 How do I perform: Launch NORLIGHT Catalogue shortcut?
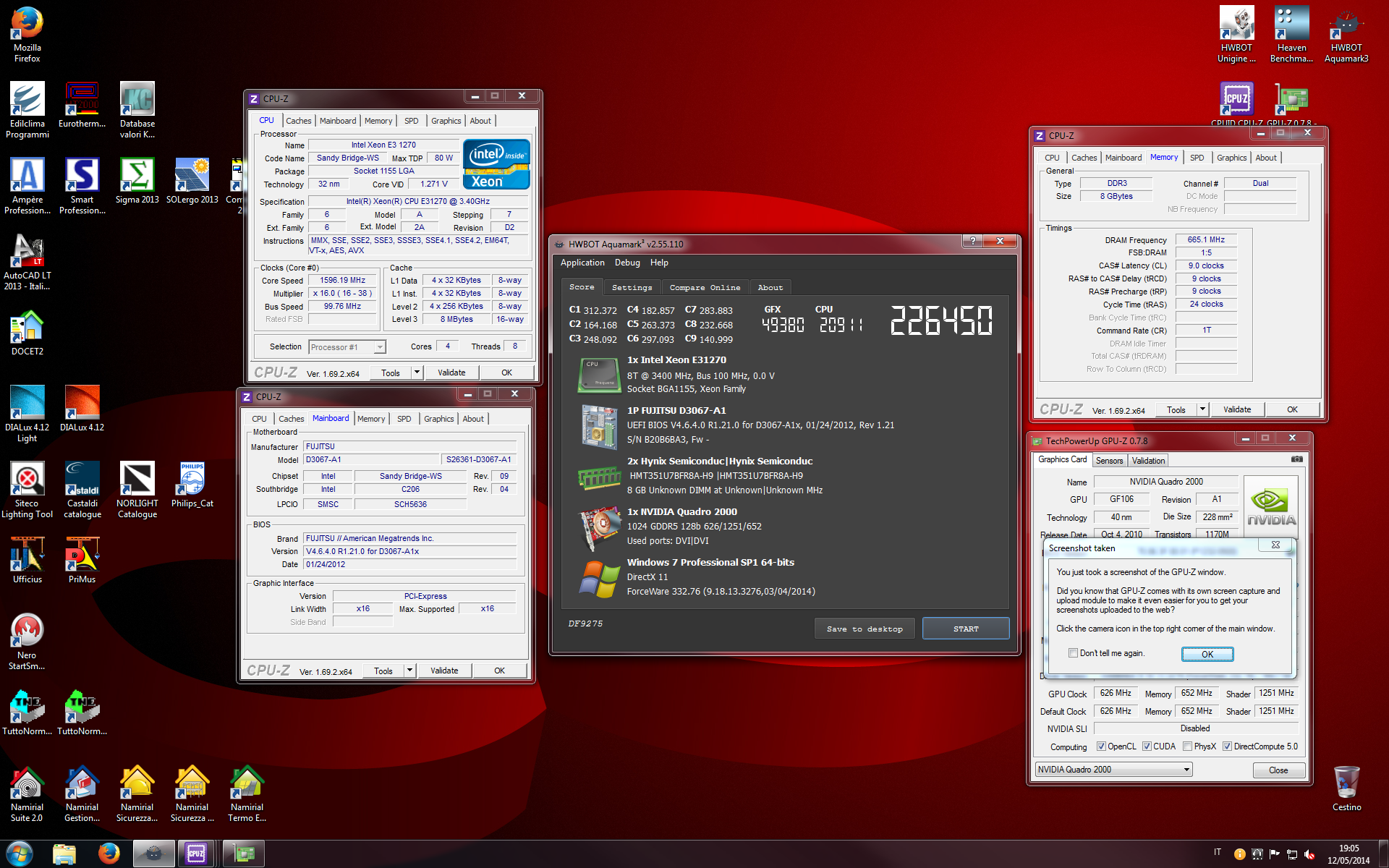tap(137, 490)
